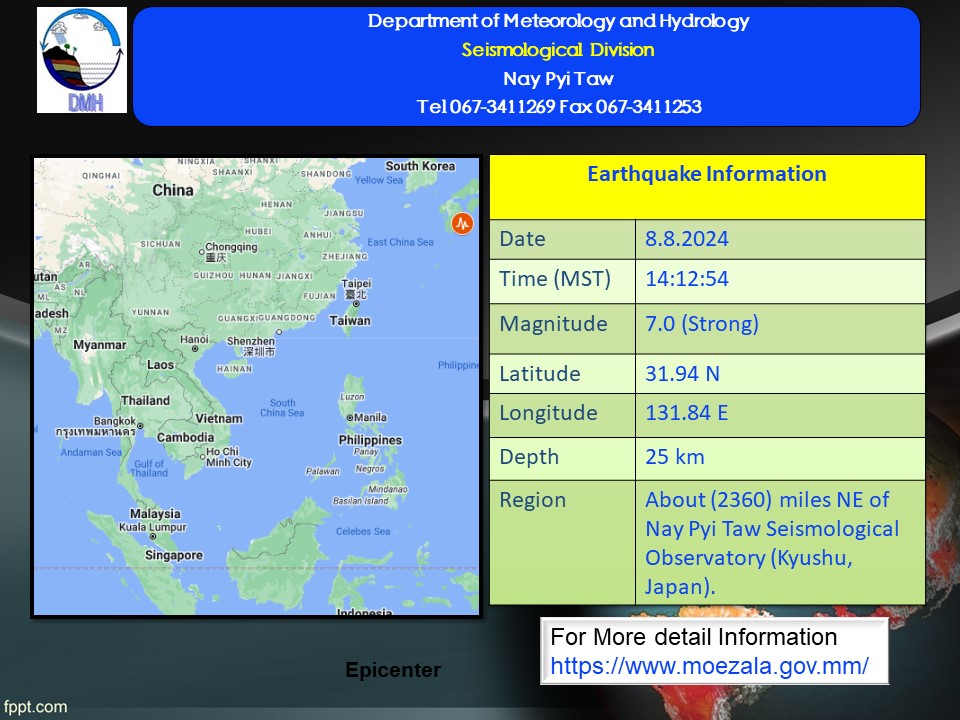This screenshot has height=720, width=960.
Task: Click the 'Cambodia' label on the map
Action: point(186,437)
